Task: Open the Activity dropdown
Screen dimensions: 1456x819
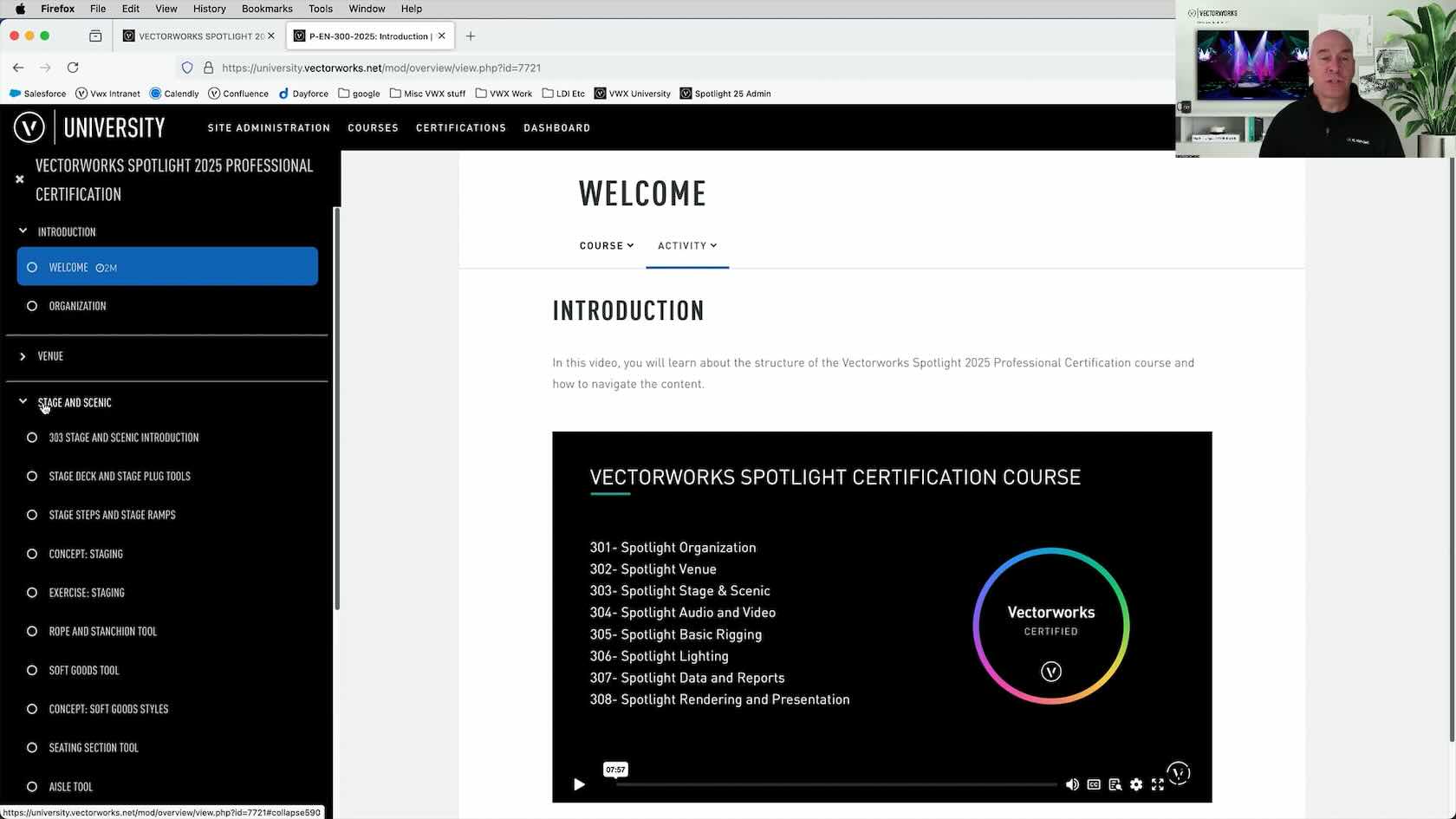Action: 686,245
